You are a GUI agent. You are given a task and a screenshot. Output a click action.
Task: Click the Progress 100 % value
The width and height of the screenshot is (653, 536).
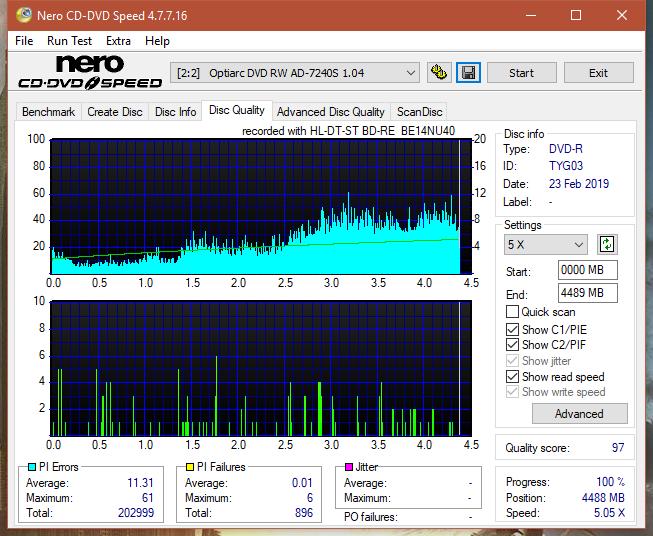point(611,482)
